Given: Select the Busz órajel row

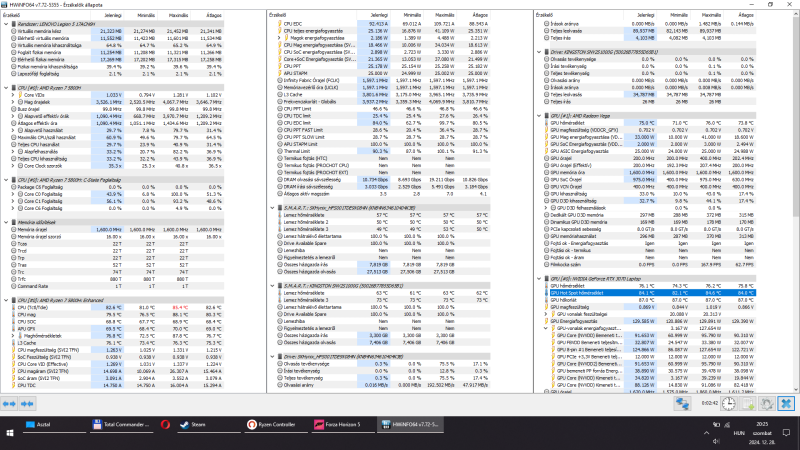Looking at the screenshot, I should (x=116, y=109).
